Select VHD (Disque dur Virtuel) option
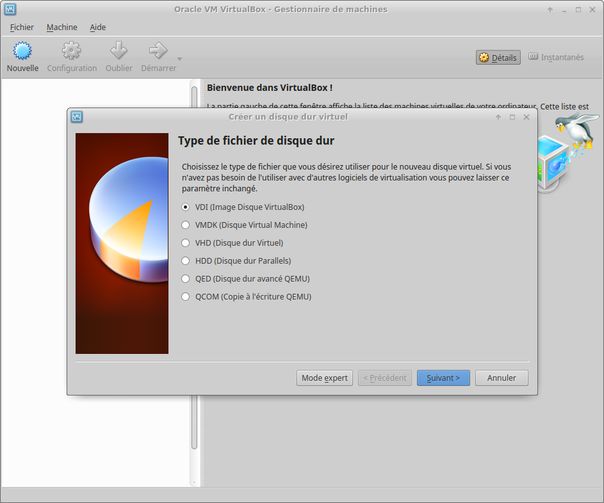The width and height of the screenshot is (604, 503). pos(232,243)
